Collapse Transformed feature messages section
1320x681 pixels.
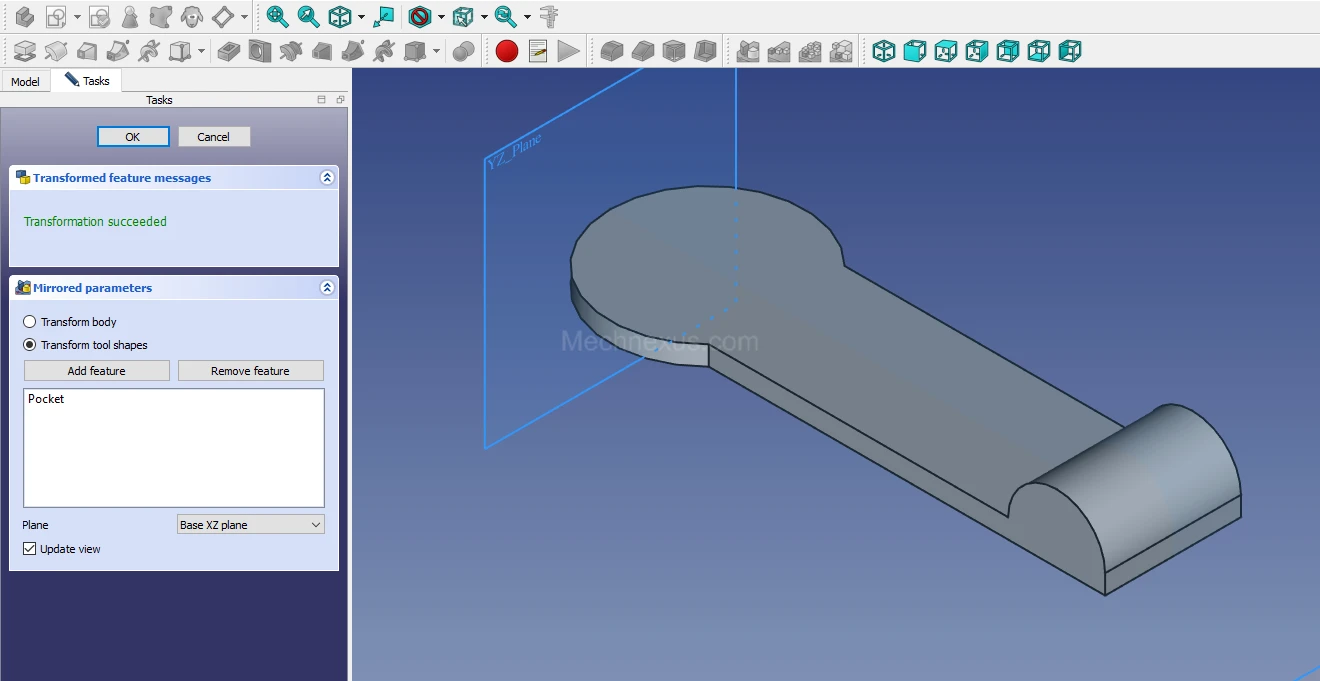326,178
